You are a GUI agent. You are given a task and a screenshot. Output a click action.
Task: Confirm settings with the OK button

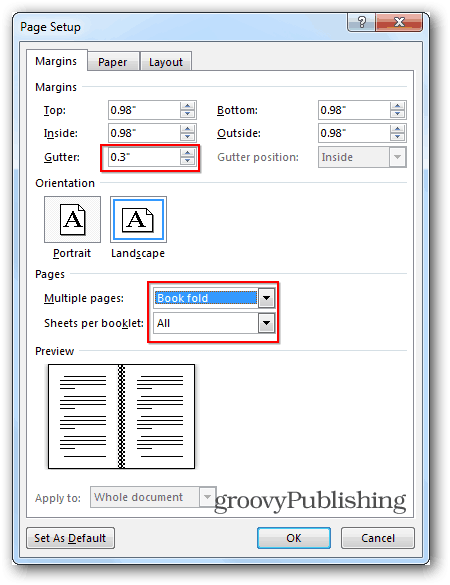pyautogui.click(x=294, y=538)
